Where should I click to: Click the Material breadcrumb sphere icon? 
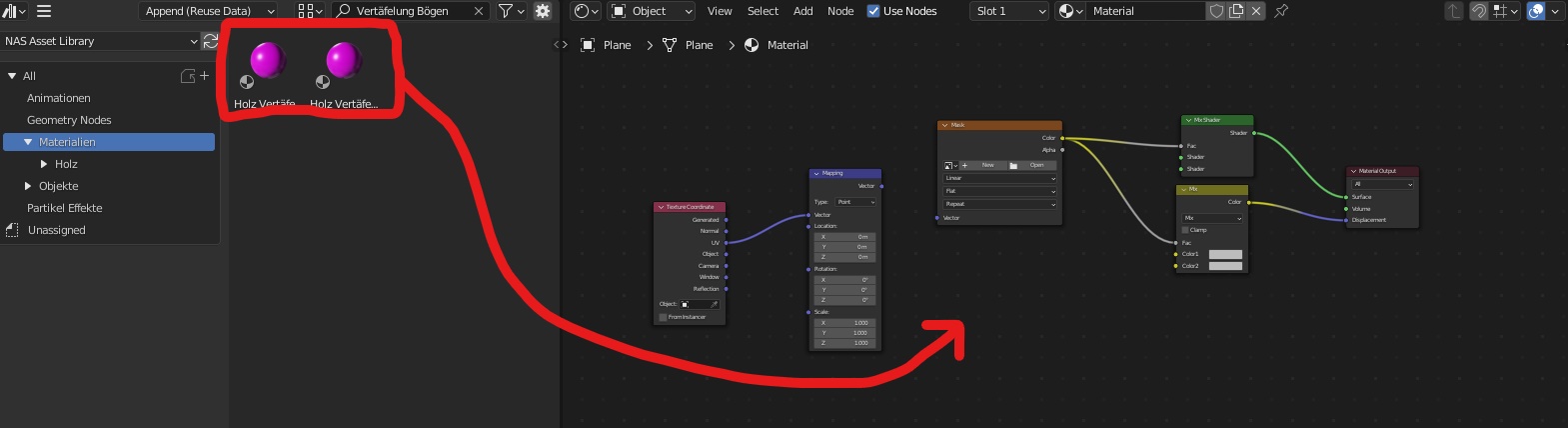[x=752, y=45]
